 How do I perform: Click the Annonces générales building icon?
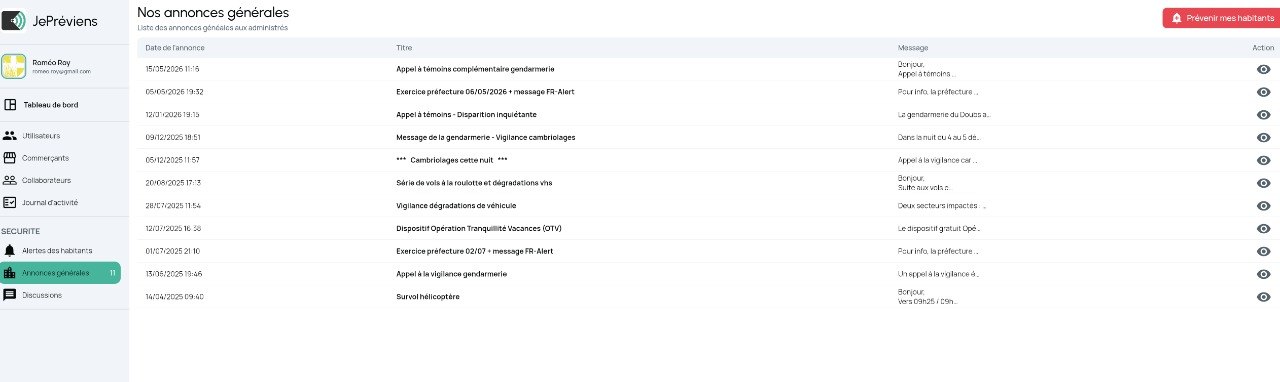(x=10, y=273)
